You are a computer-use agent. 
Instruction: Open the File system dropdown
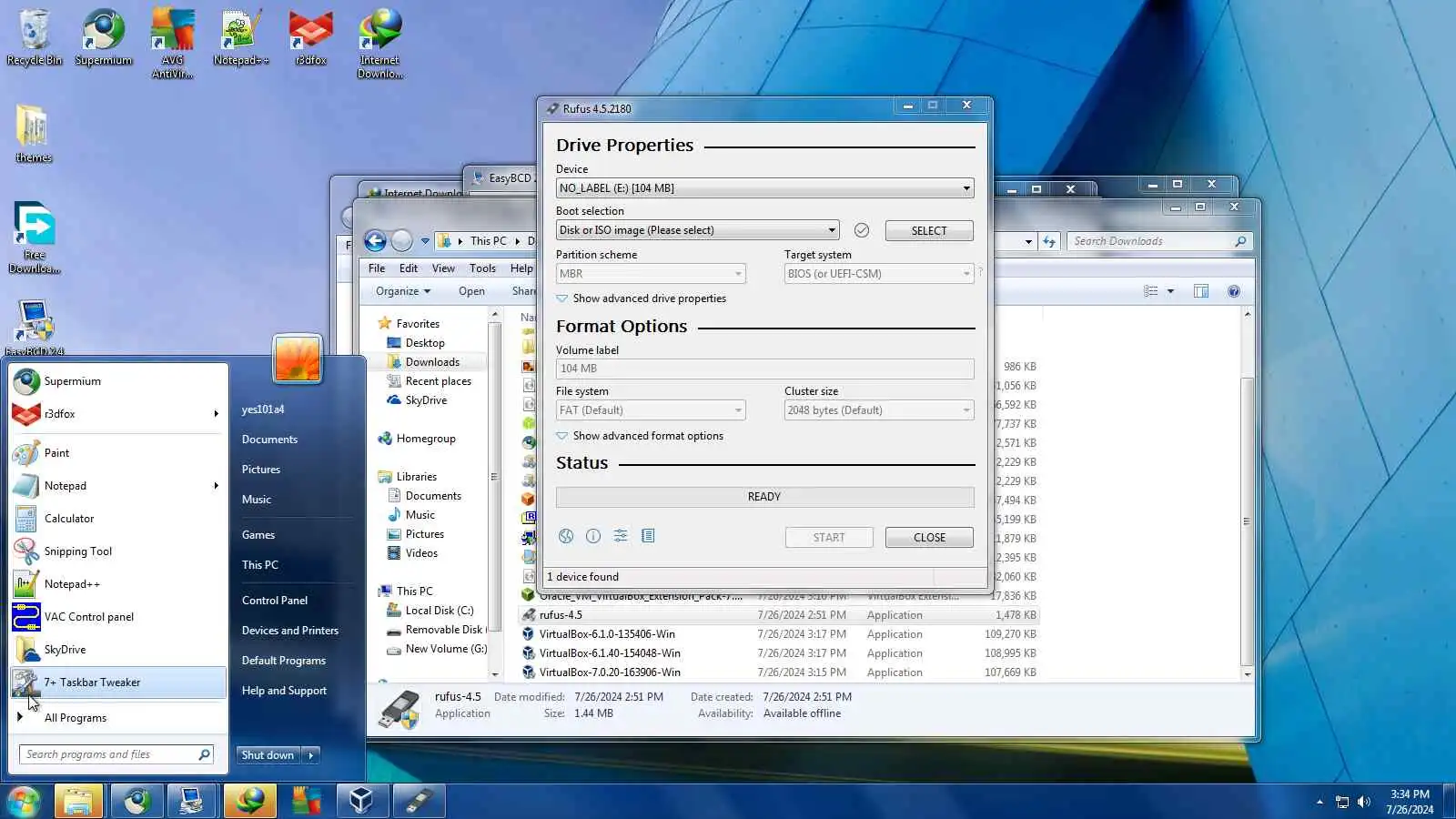pos(651,410)
